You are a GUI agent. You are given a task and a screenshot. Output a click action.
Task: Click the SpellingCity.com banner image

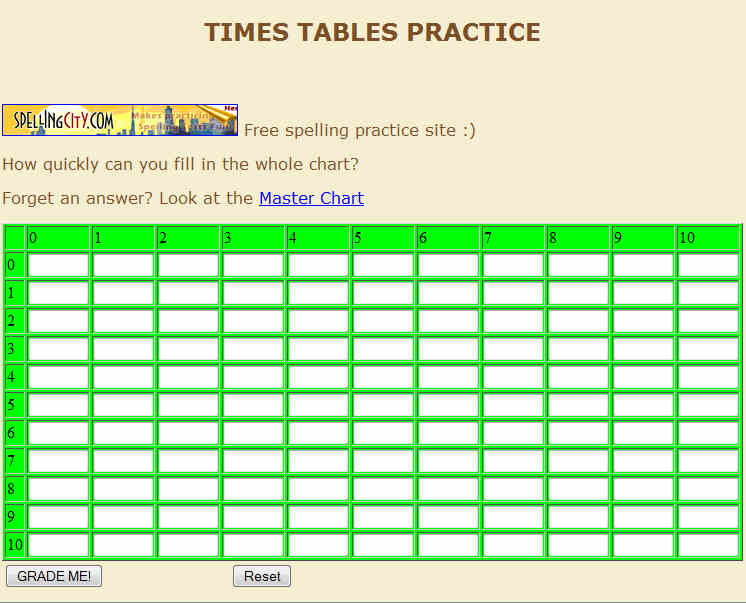click(x=120, y=120)
